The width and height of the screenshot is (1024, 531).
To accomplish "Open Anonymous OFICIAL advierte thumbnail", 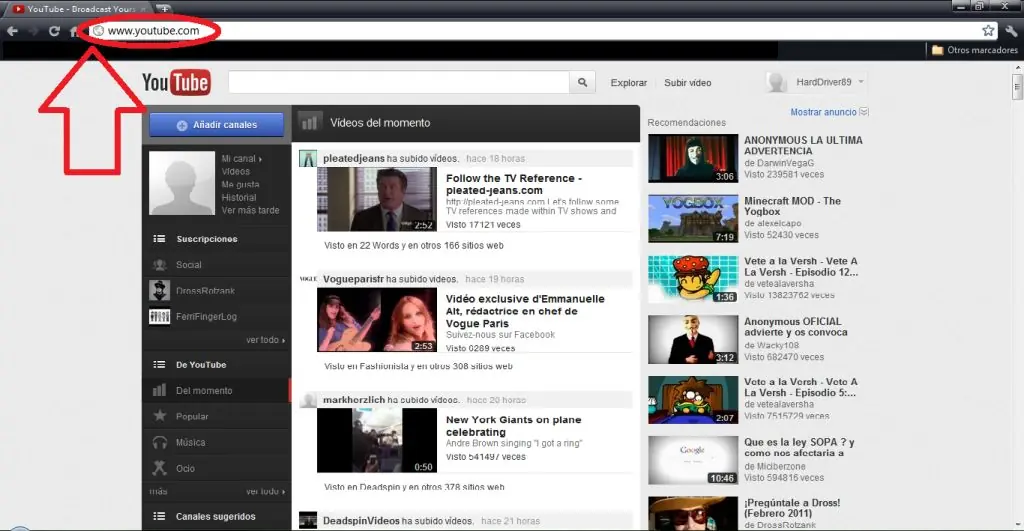I will 693,340.
